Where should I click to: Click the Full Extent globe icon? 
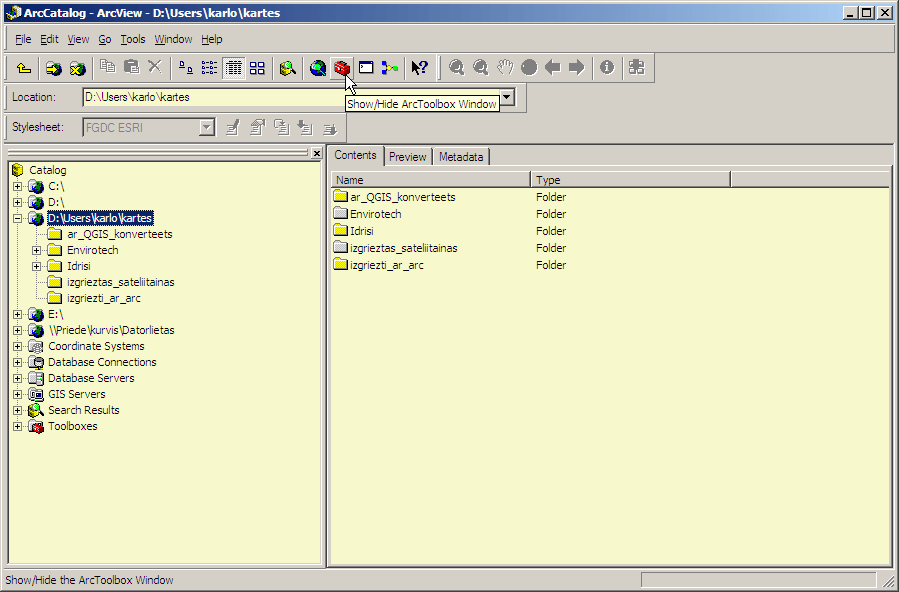[x=529, y=68]
